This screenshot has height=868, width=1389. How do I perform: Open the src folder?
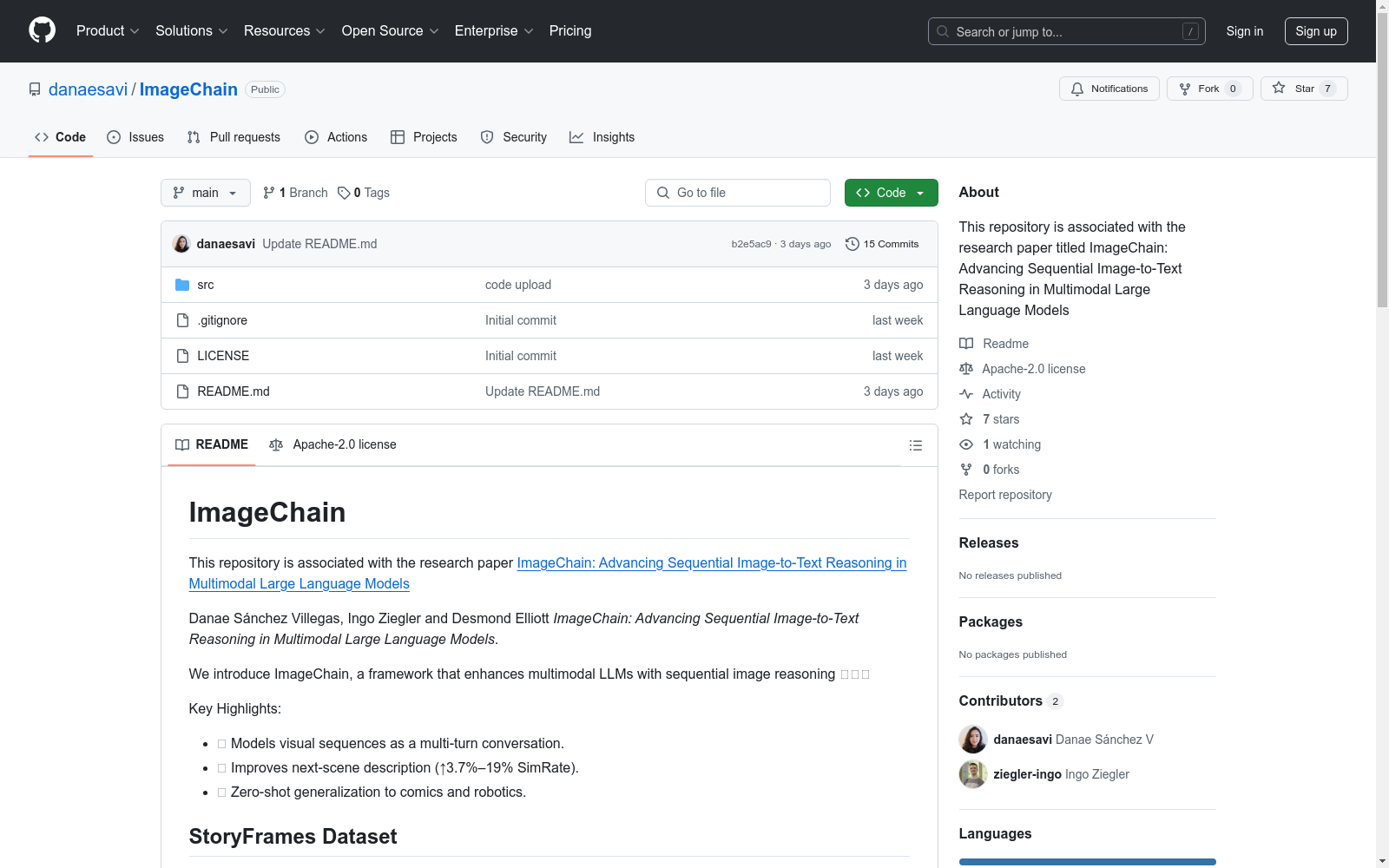point(206,285)
